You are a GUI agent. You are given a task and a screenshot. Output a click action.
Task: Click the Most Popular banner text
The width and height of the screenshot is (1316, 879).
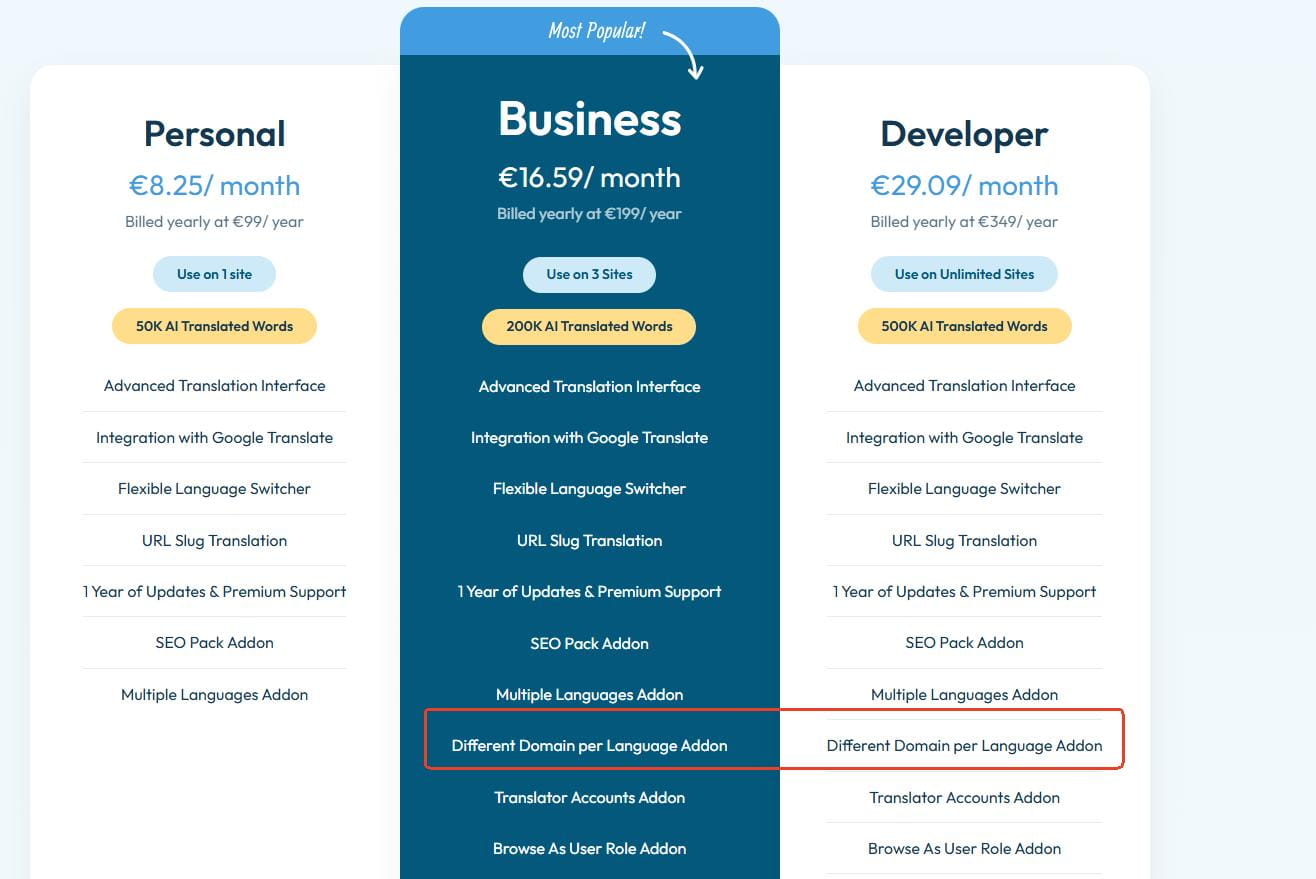pyautogui.click(x=596, y=31)
